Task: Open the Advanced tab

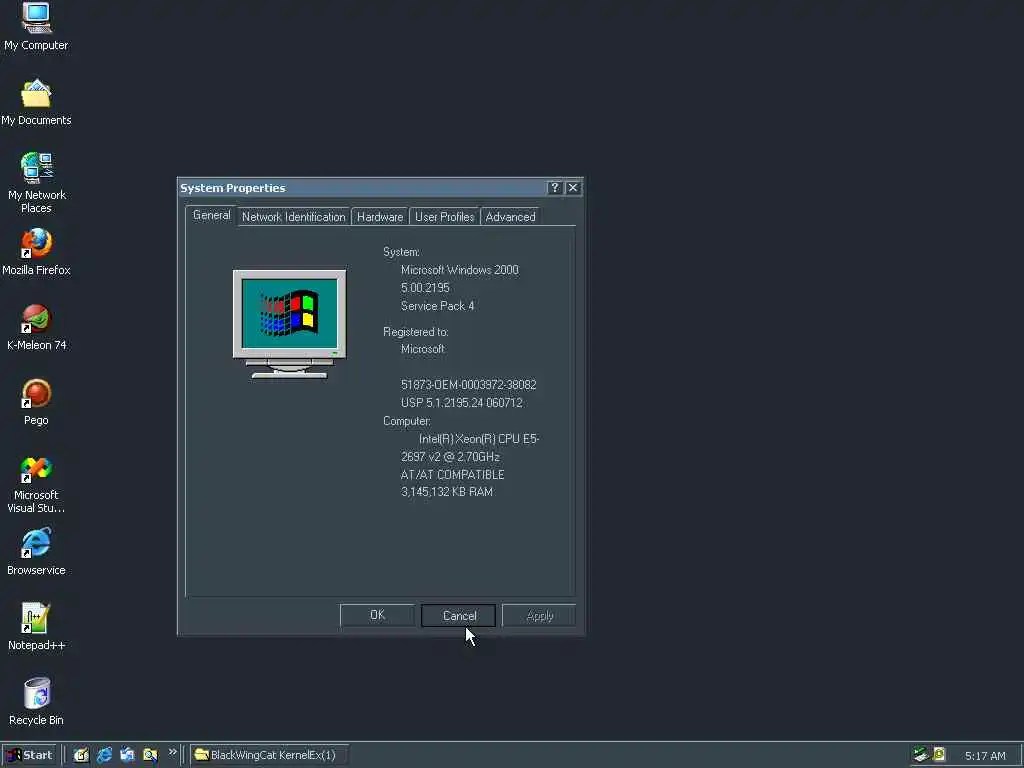Action: click(510, 217)
